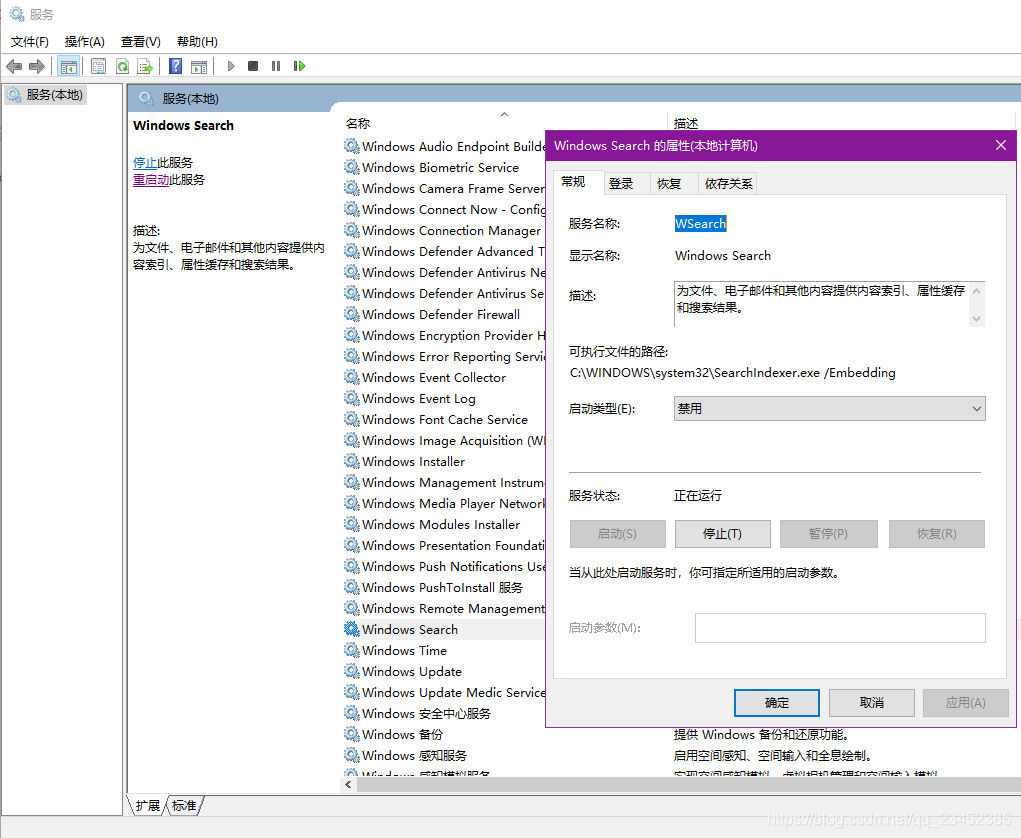Select the Windows Time row
The height and width of the screenshot is (838, 1021).
pos(445,650)
